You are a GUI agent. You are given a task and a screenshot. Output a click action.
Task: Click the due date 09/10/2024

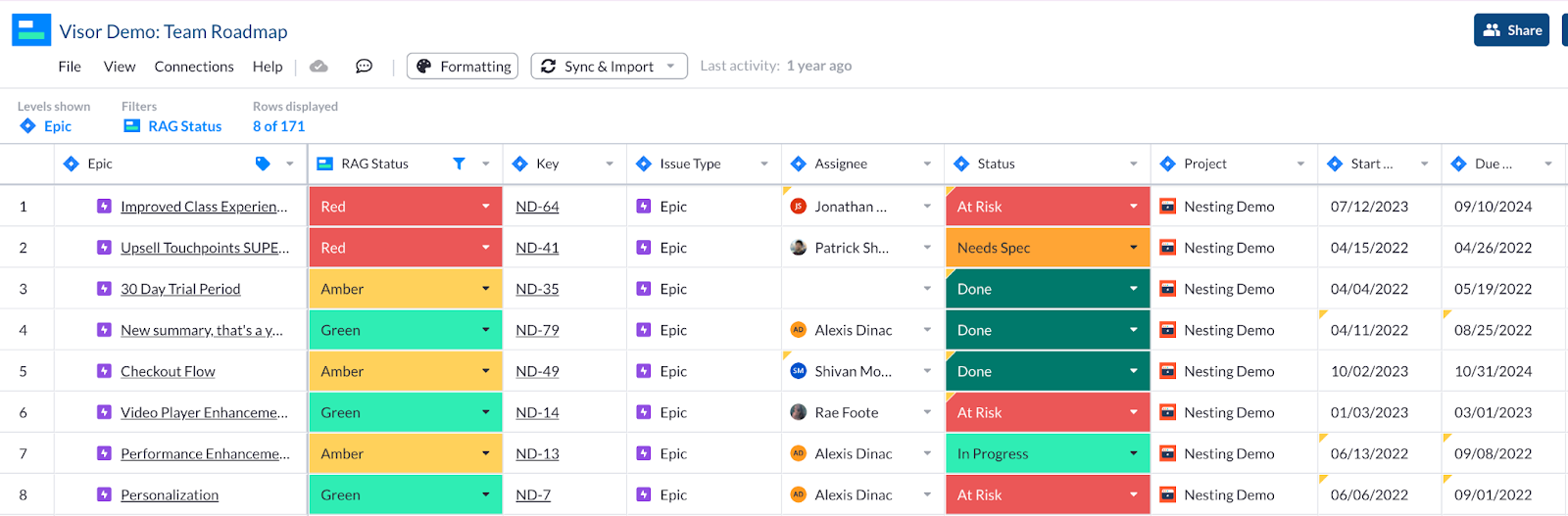[x=1493, y=207]
